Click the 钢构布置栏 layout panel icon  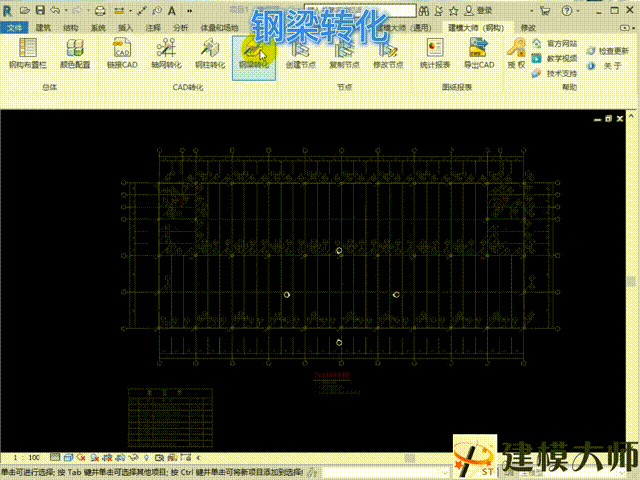pos(28,53)
